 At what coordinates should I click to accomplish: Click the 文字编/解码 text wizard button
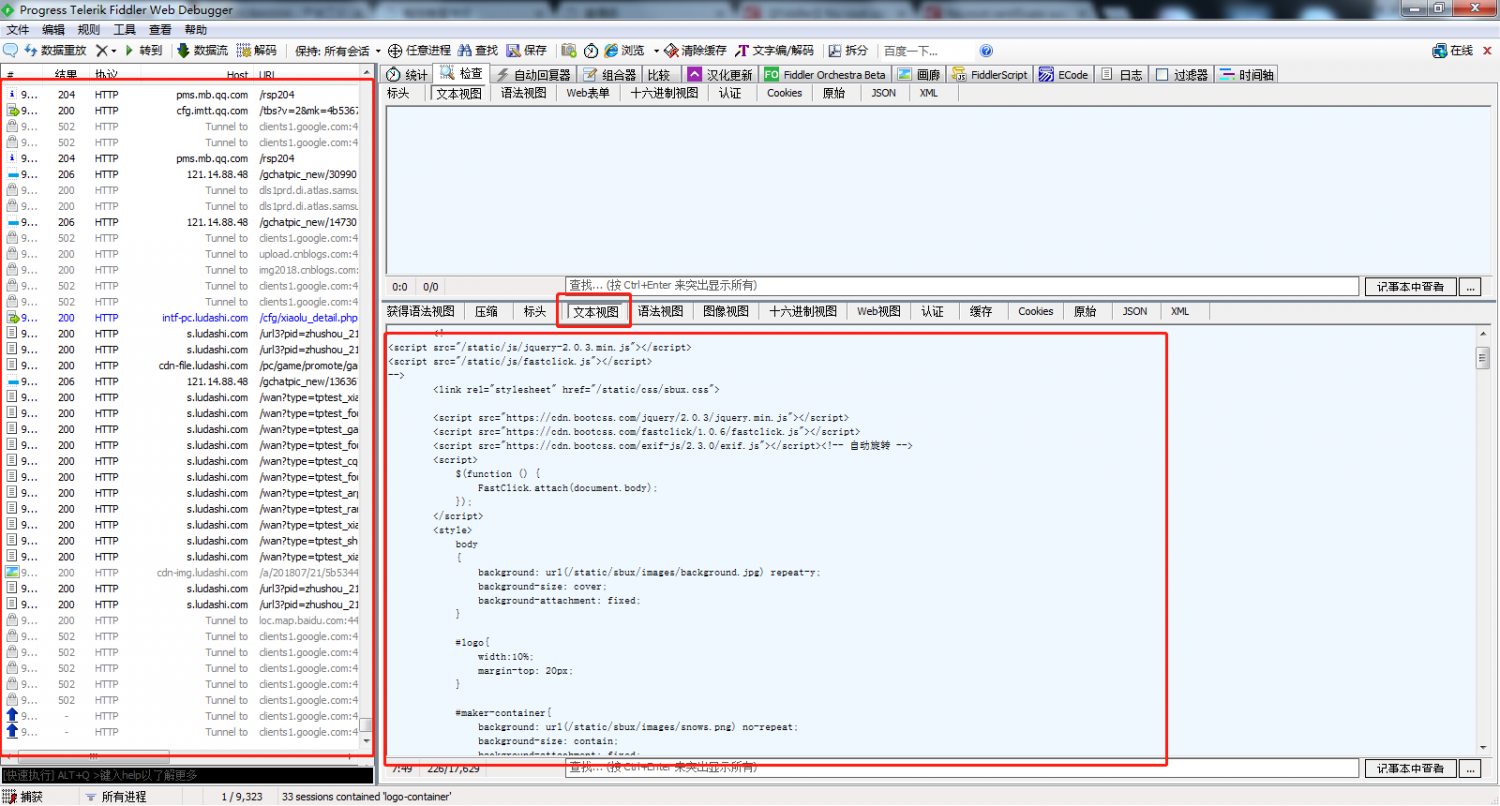click(x=775, y=50)
